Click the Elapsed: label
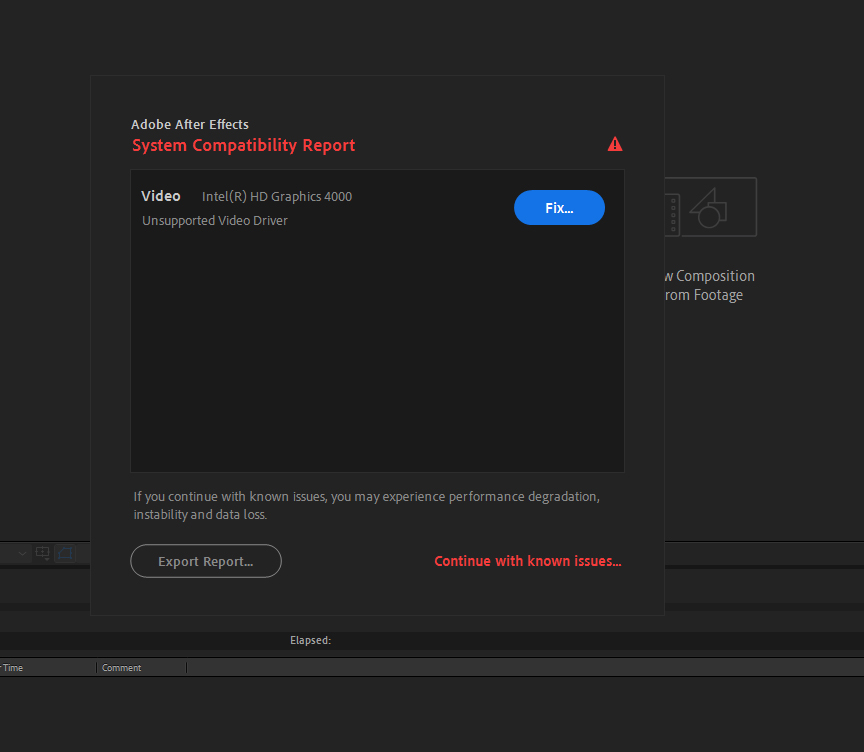Viewport: 864px width, 752px height. click(x=310, y=640)
